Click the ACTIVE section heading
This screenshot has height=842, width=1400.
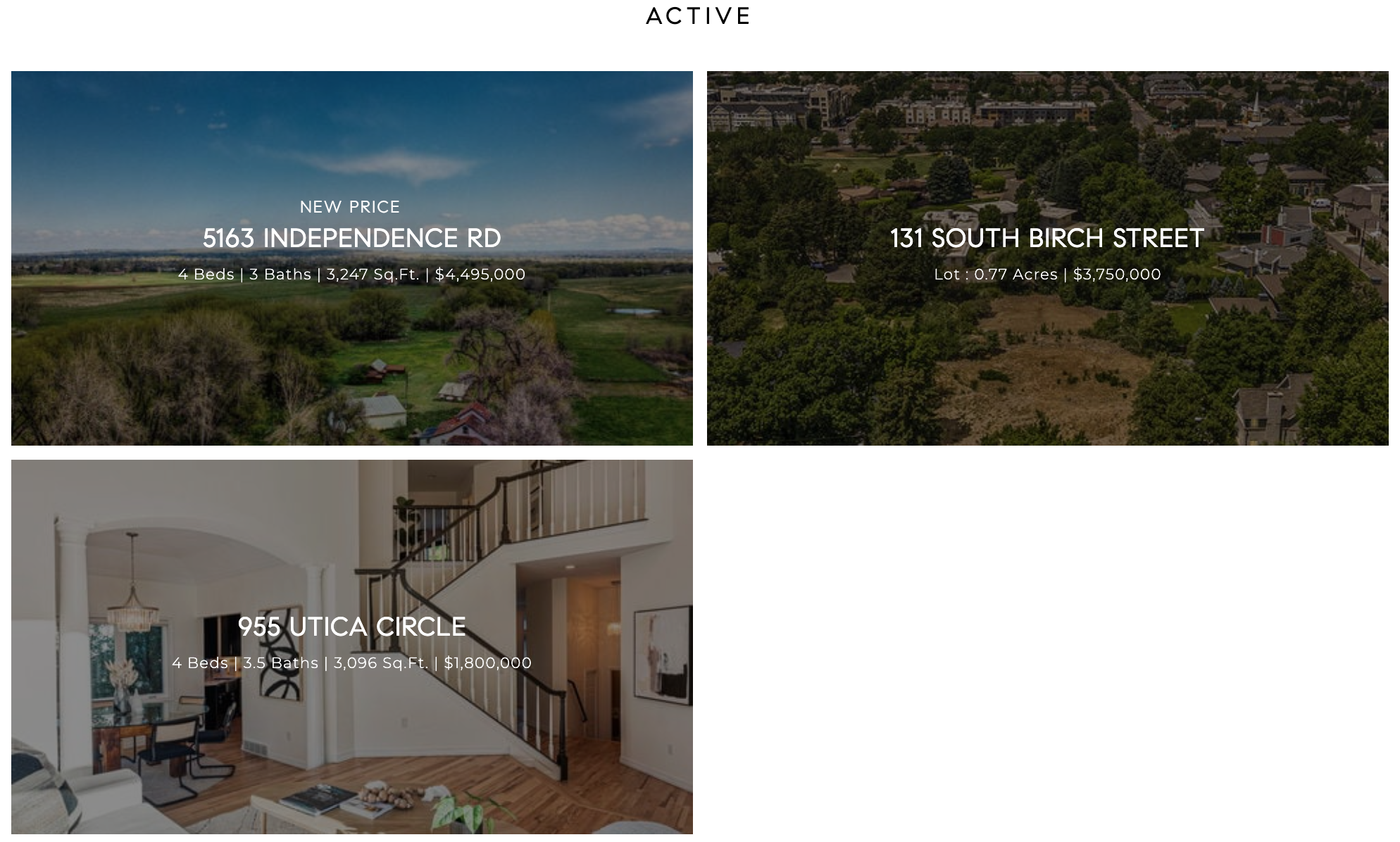[699, 16]
